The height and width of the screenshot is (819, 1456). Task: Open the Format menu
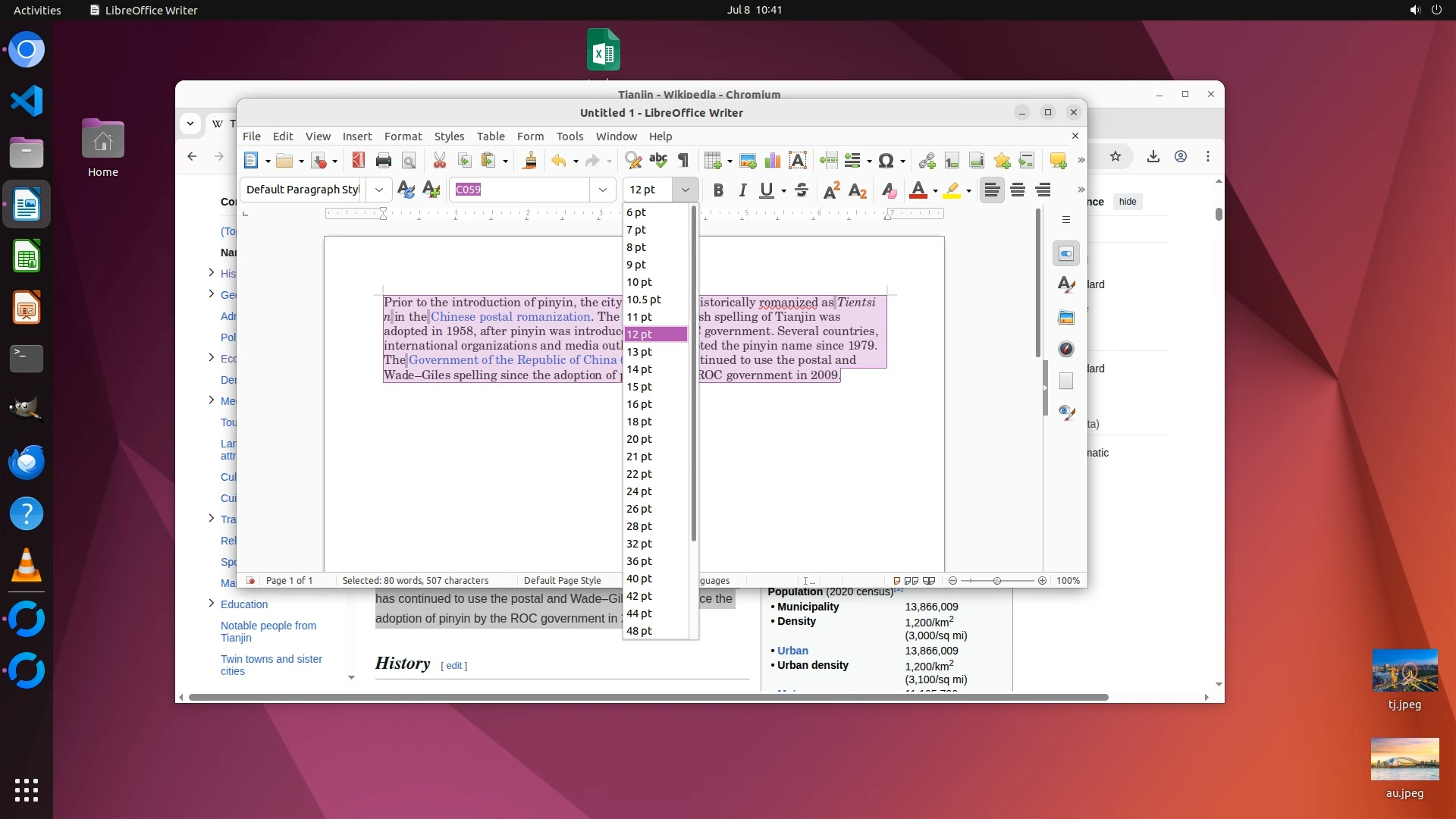click(x=402, y=136)
